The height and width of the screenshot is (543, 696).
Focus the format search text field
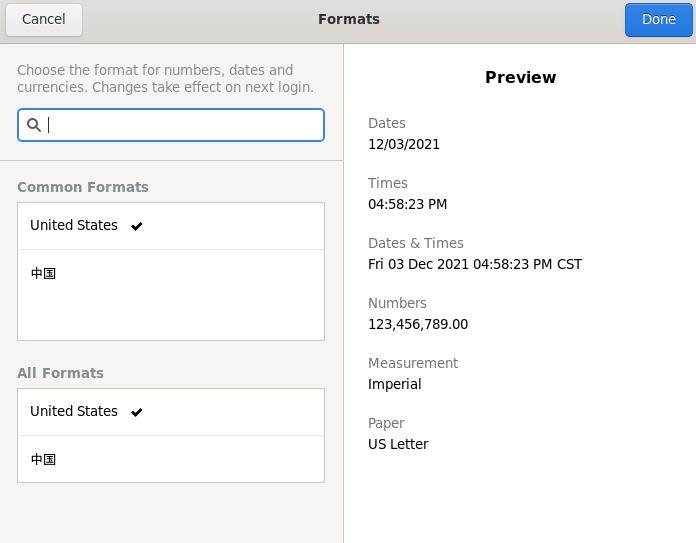pyautogui.click(x=180, y=125)
